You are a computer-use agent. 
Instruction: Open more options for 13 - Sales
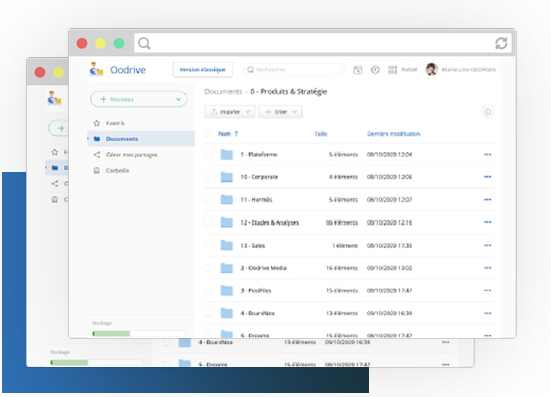(x=487, y=245)
